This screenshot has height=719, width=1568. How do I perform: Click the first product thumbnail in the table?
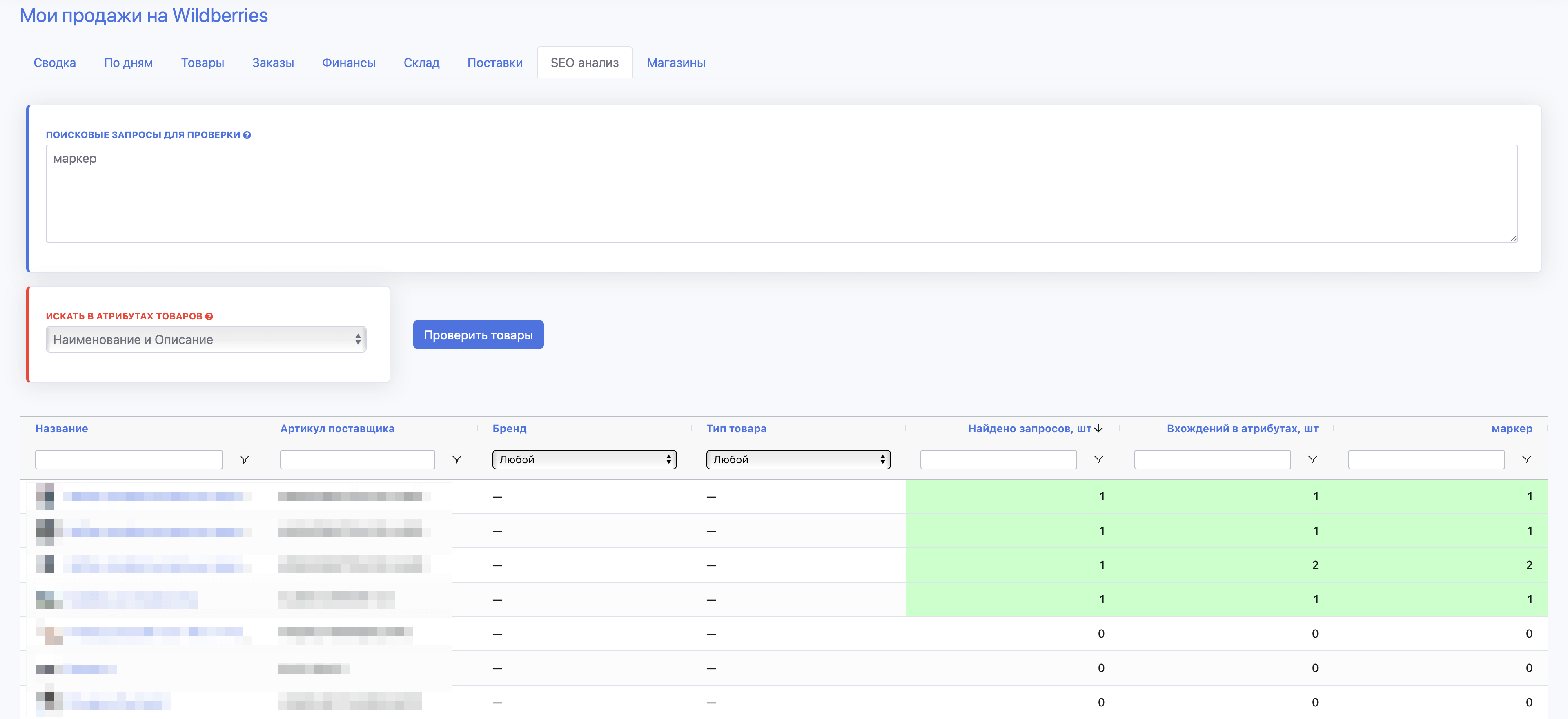click(x=46, y=496)
